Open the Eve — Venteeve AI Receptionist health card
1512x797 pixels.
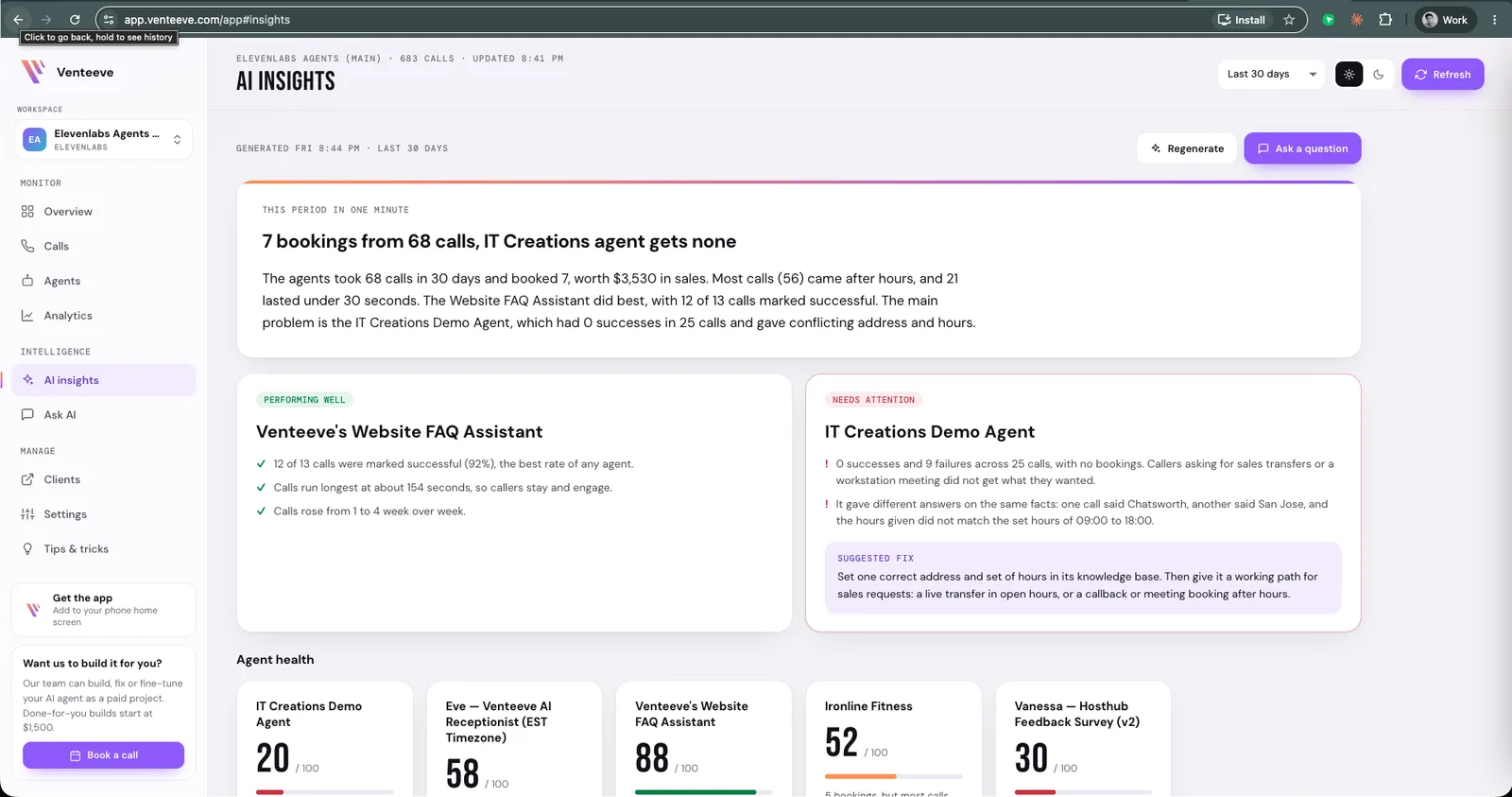click(514, 738)
